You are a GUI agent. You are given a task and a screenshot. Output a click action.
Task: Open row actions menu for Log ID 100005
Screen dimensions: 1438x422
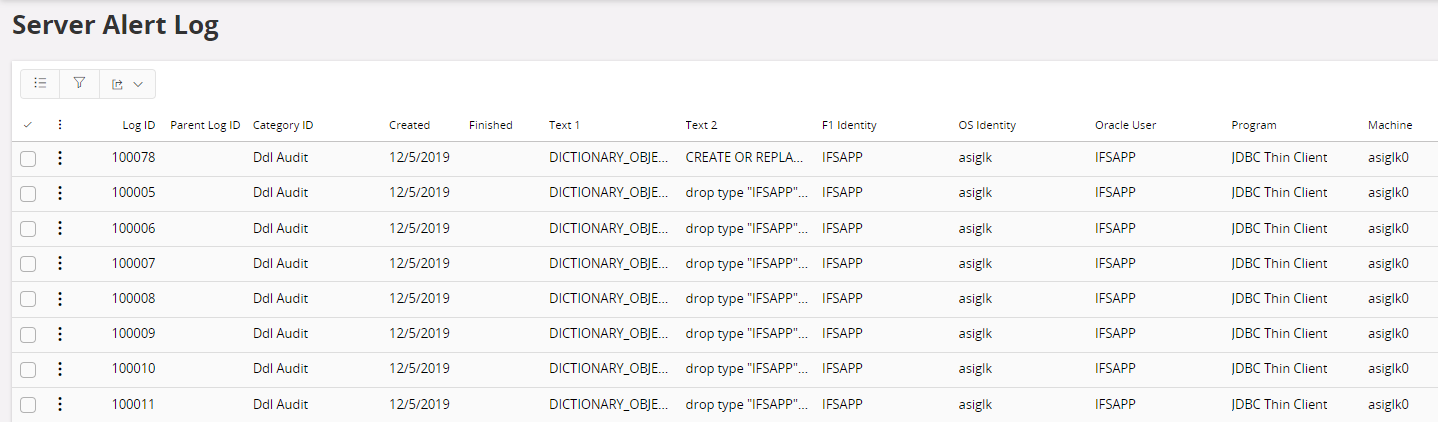click(x=60, y=193)
